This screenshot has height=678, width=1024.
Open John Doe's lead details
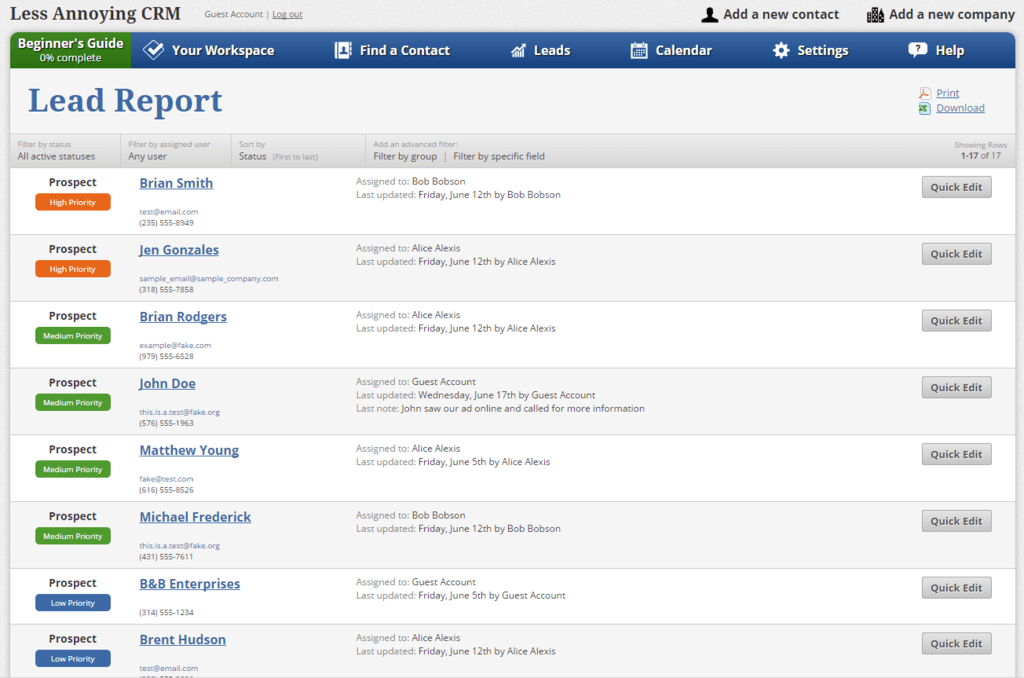click(167, 383)
